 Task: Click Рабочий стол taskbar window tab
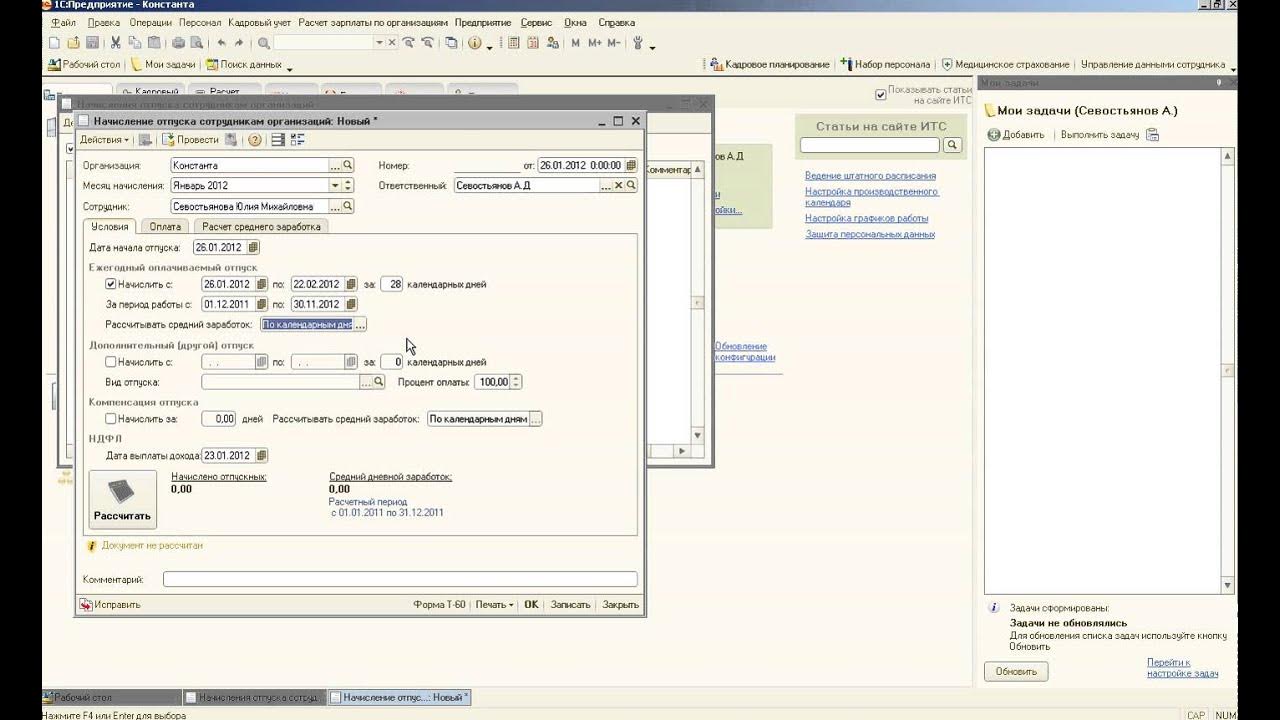[x=110, y=697]
